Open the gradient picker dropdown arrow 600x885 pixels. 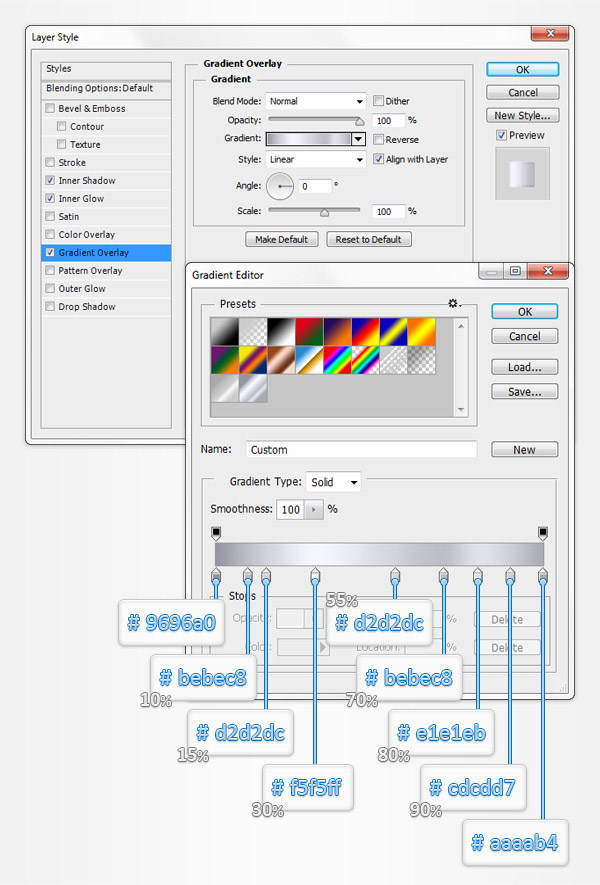(358, 139)
